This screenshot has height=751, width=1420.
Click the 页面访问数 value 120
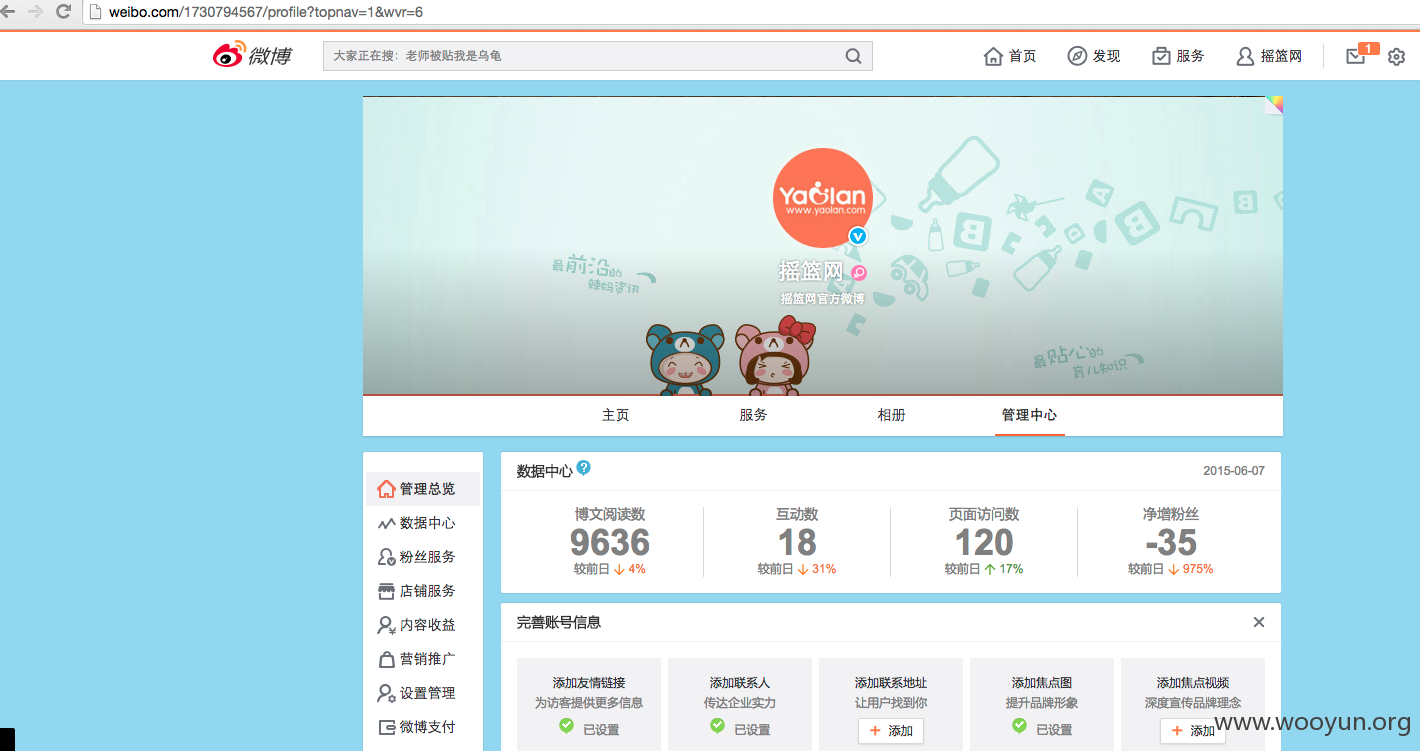point(984,543)
